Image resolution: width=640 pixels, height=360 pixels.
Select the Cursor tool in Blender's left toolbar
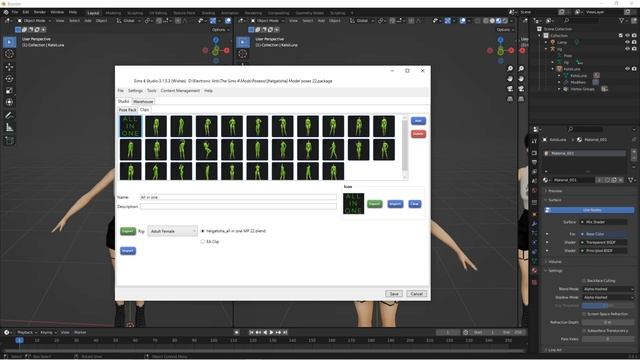9,54
